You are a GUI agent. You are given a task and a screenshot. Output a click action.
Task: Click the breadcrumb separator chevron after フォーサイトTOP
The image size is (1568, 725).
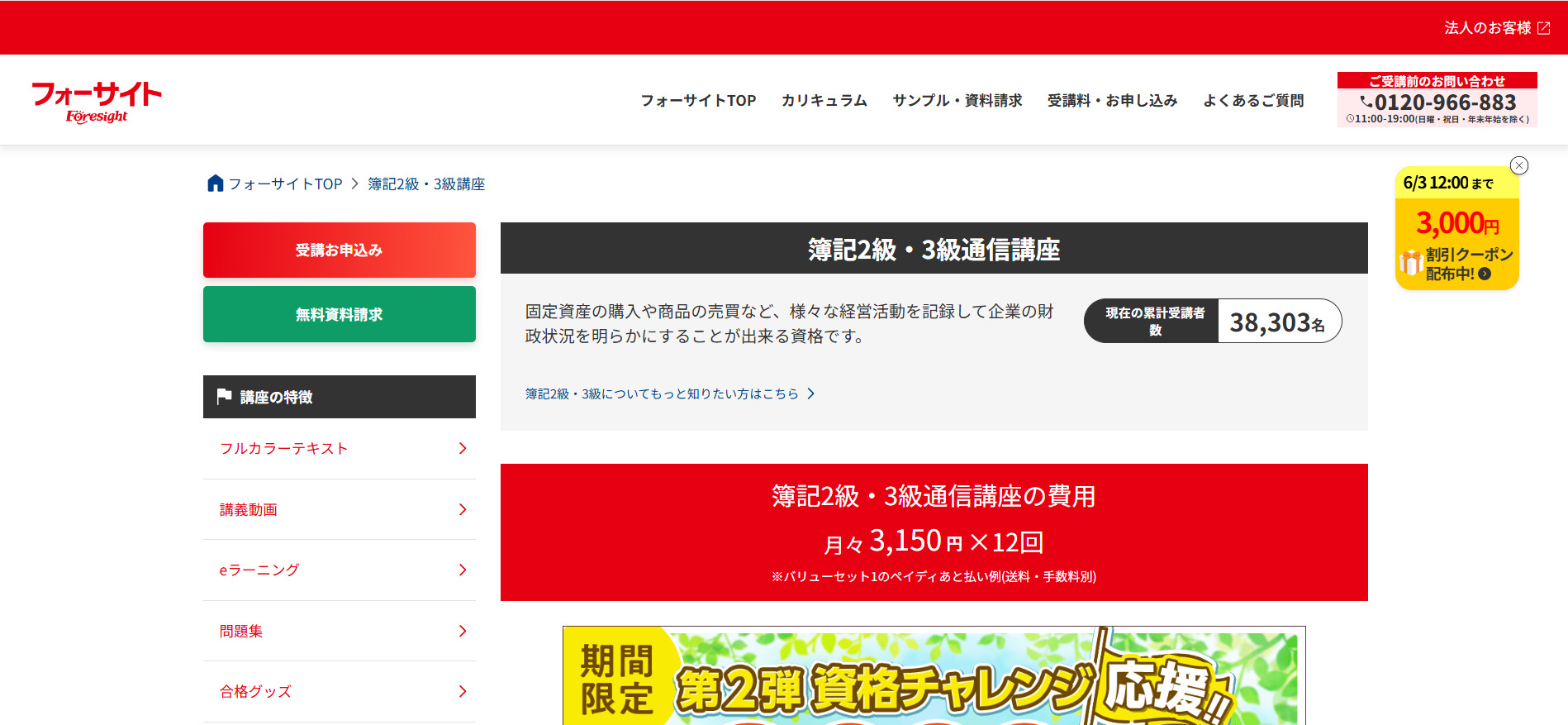pos(354,184)
